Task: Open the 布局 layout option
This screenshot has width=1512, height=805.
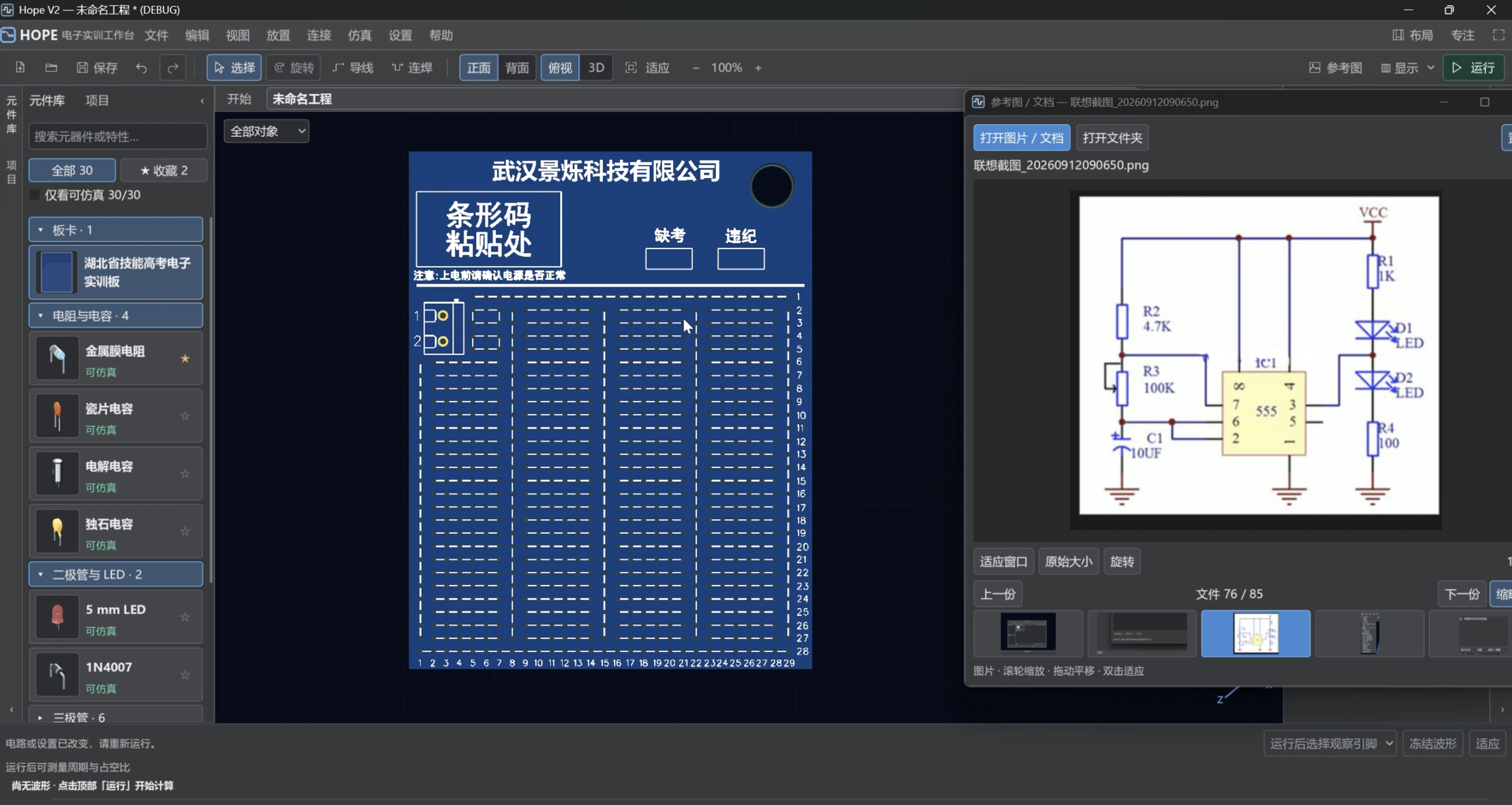Action: pyautogui.click(x=1413, y=35)
